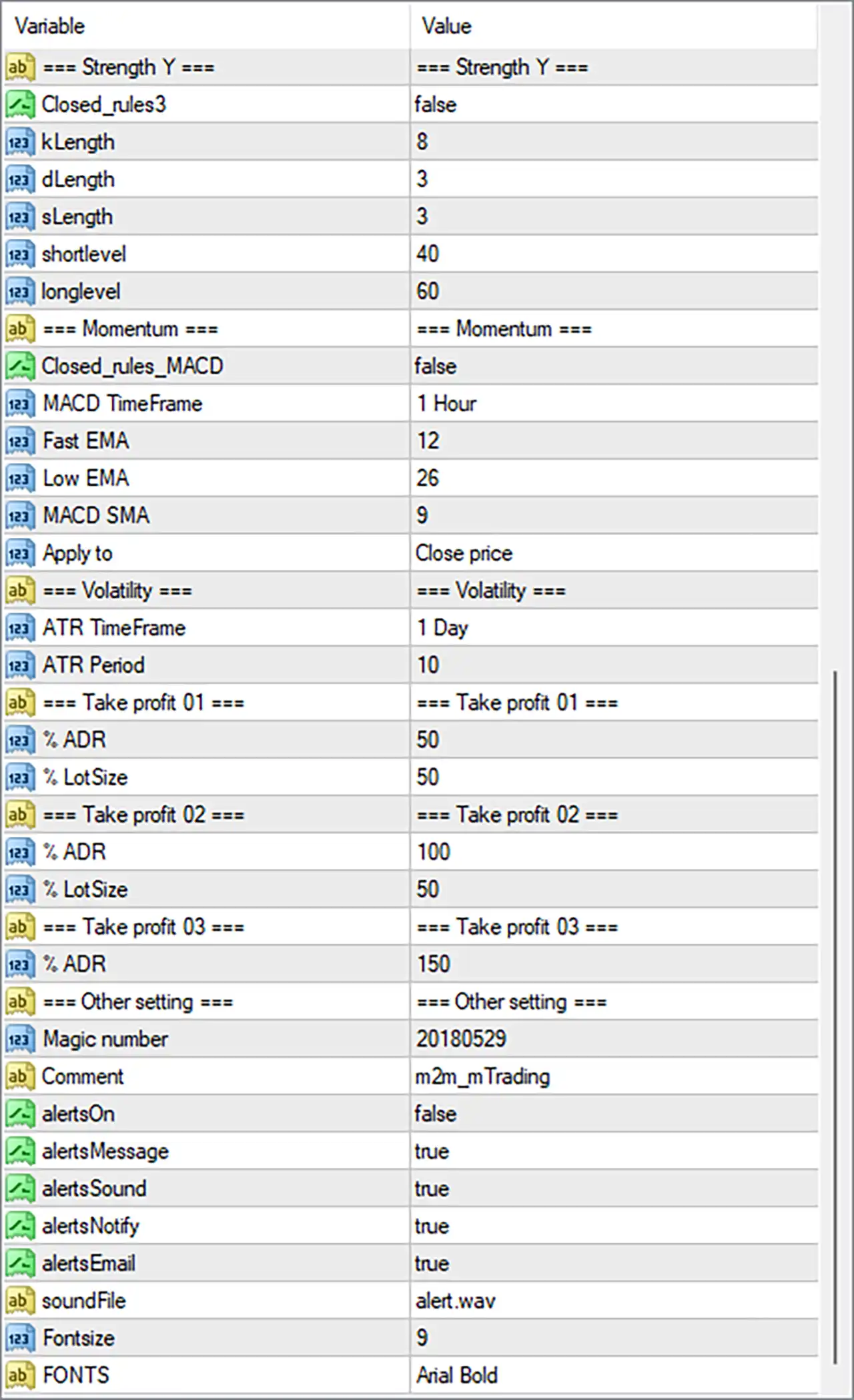Click the icon beside Magic number
The height and width of the screenshot is (1400, 854).
coord(20,1039)
